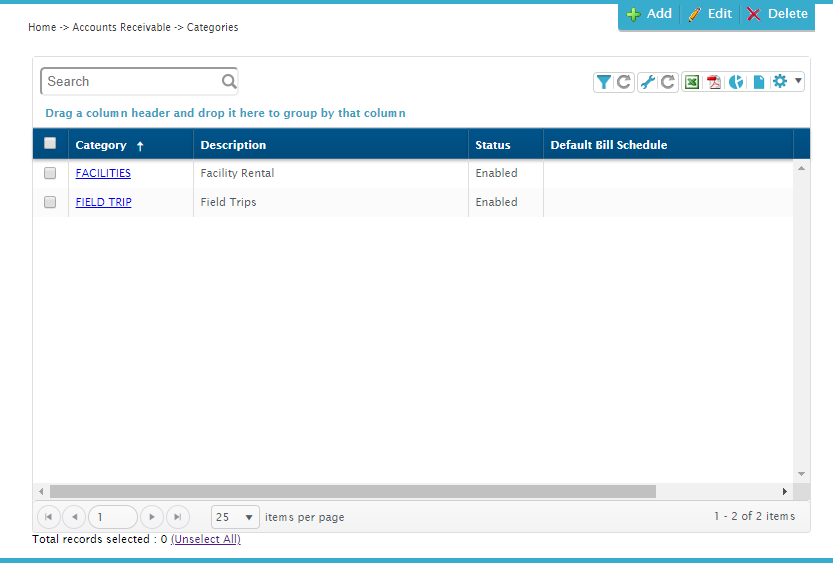Open the pie chart icon

[x=736, y=82]
